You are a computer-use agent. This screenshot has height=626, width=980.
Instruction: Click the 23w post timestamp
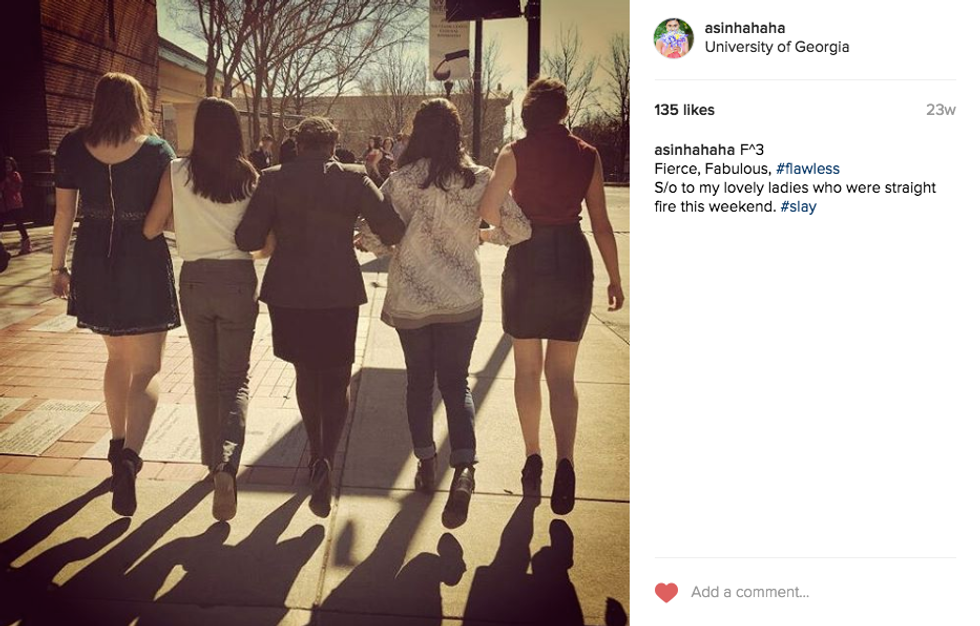tap(941, 110)
